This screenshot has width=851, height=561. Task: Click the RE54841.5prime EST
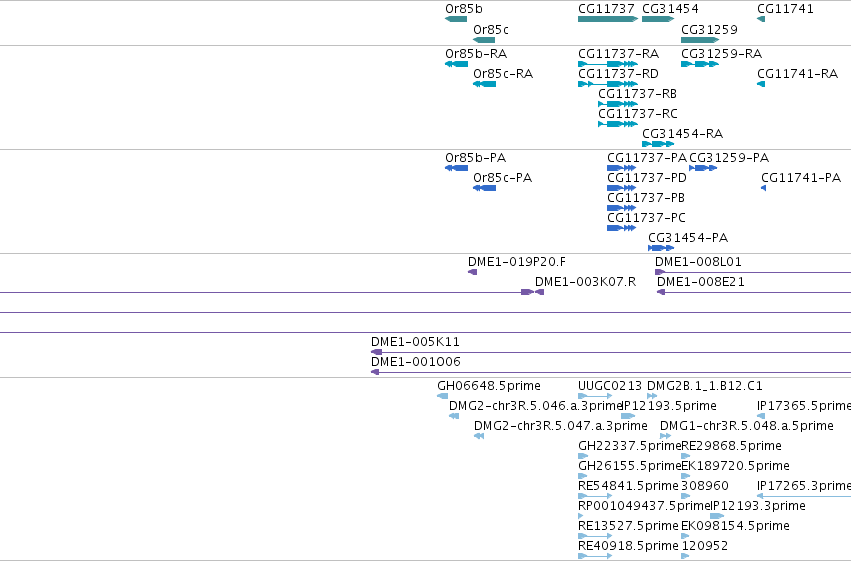pos(595,496)
